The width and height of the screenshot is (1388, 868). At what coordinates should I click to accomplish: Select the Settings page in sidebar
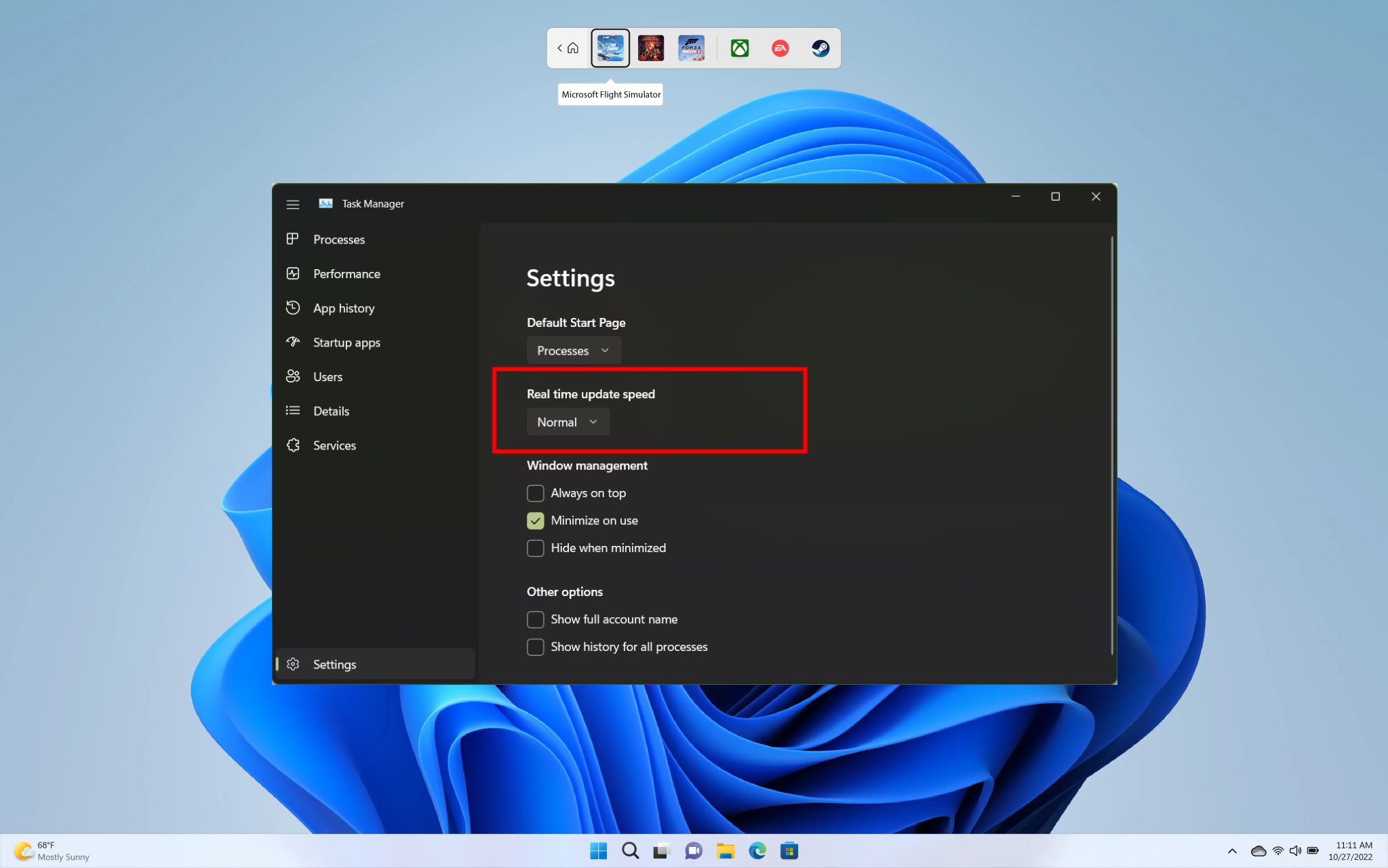click(x=374, y=664)
